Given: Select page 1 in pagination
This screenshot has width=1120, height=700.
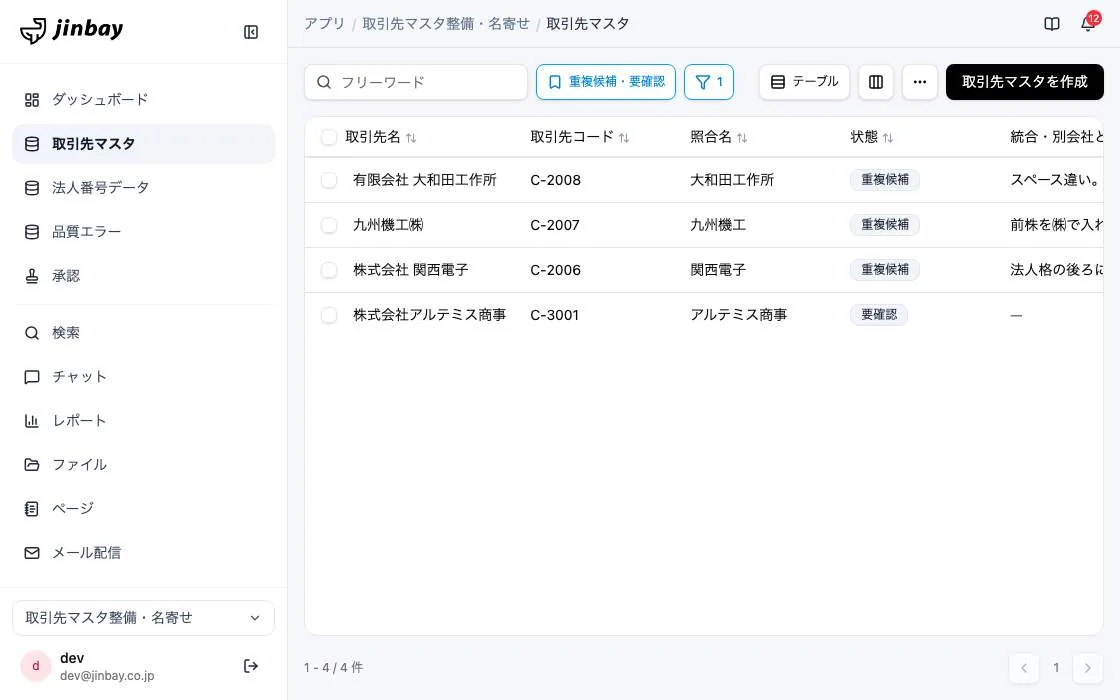Looking at the screenshot, I should point(1056,668).
